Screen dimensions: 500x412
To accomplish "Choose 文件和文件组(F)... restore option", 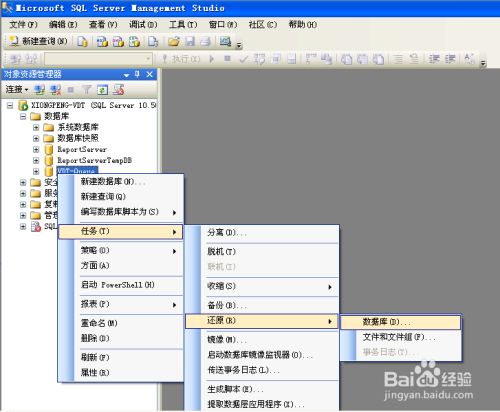I will (401, 337).
